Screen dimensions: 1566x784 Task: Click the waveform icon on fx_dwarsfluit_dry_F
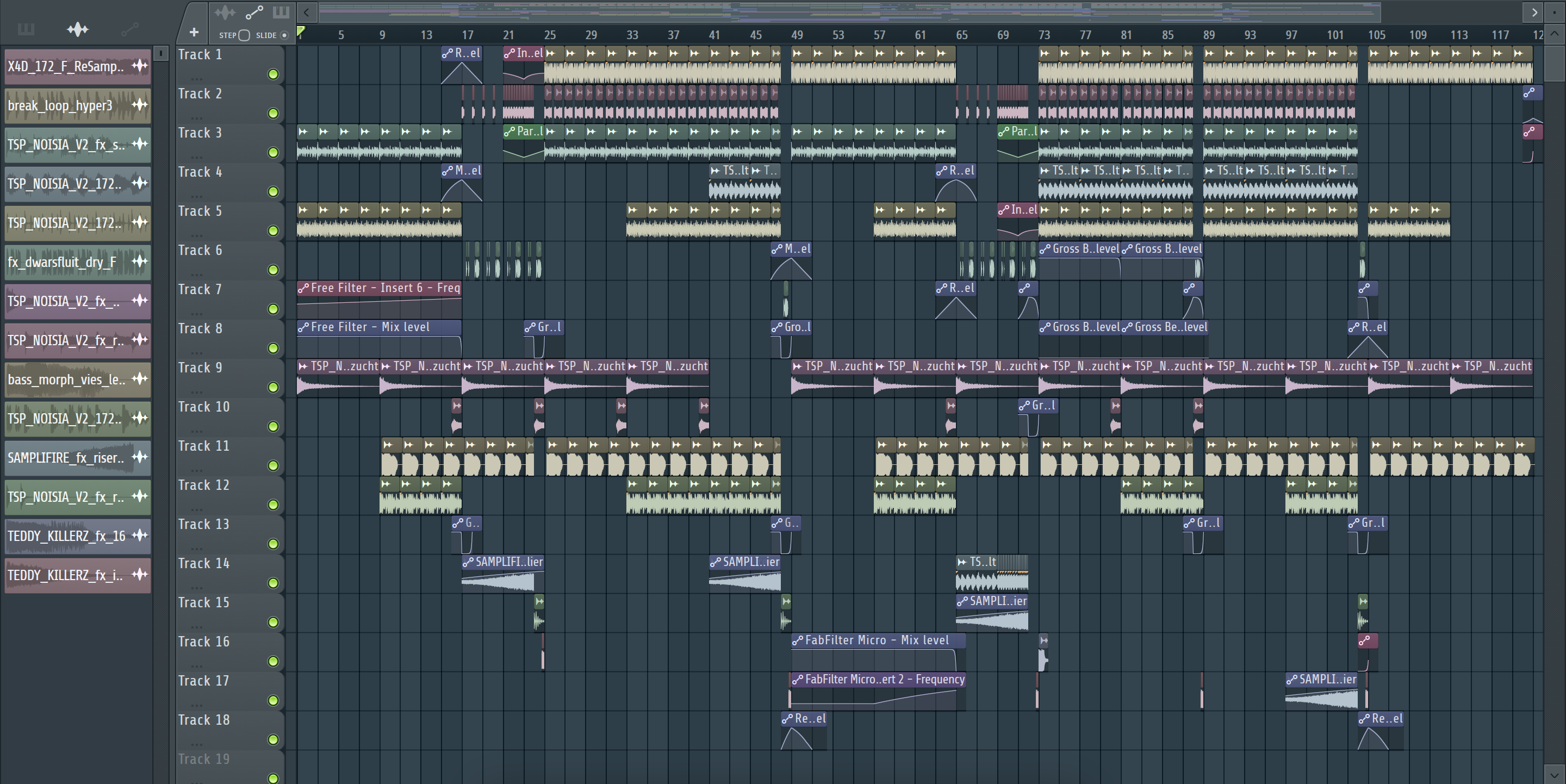[140, 262]
